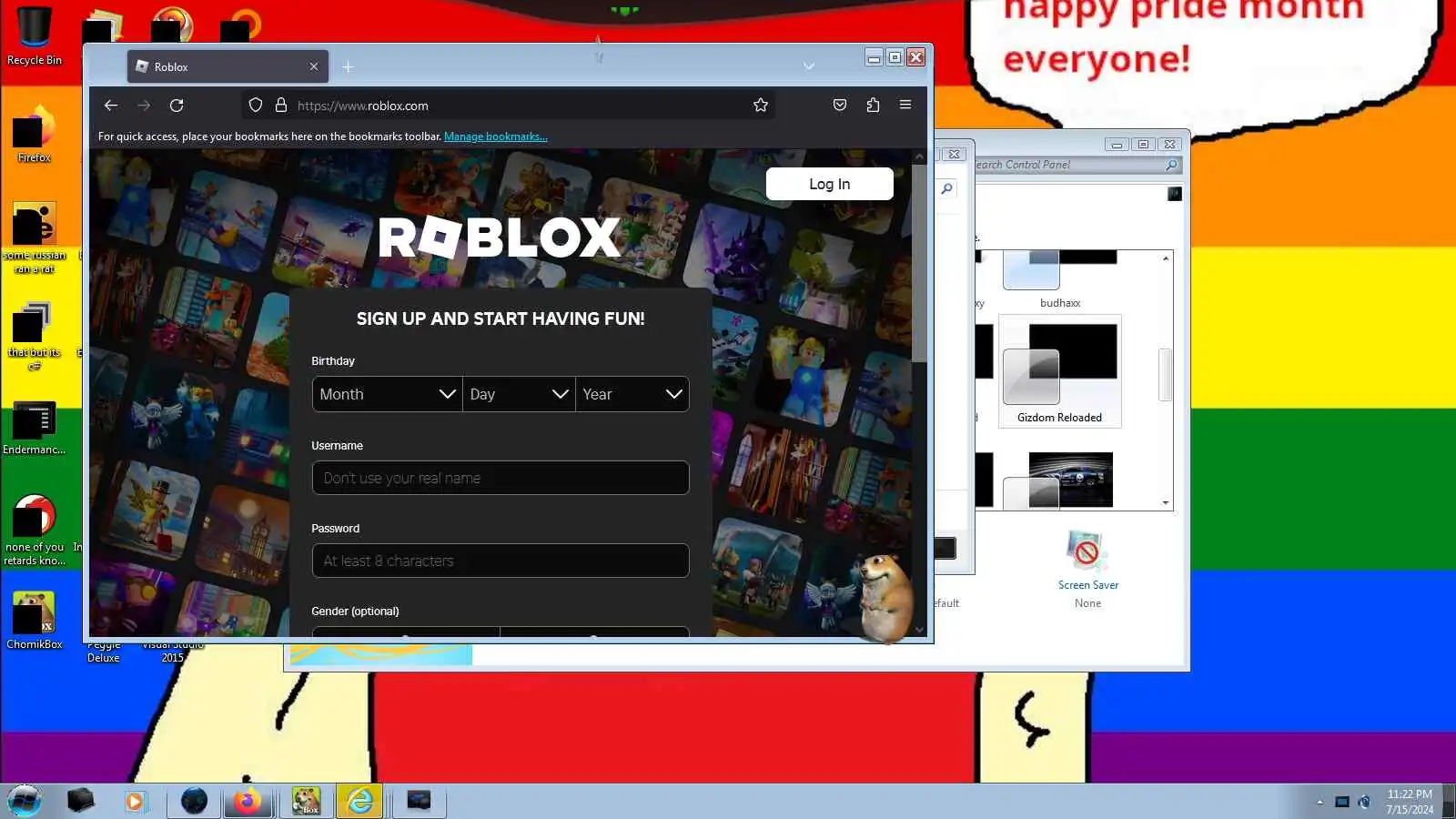Click the Roblox logo
Viewport: 1456px width, 819px height.
point(500,238)
